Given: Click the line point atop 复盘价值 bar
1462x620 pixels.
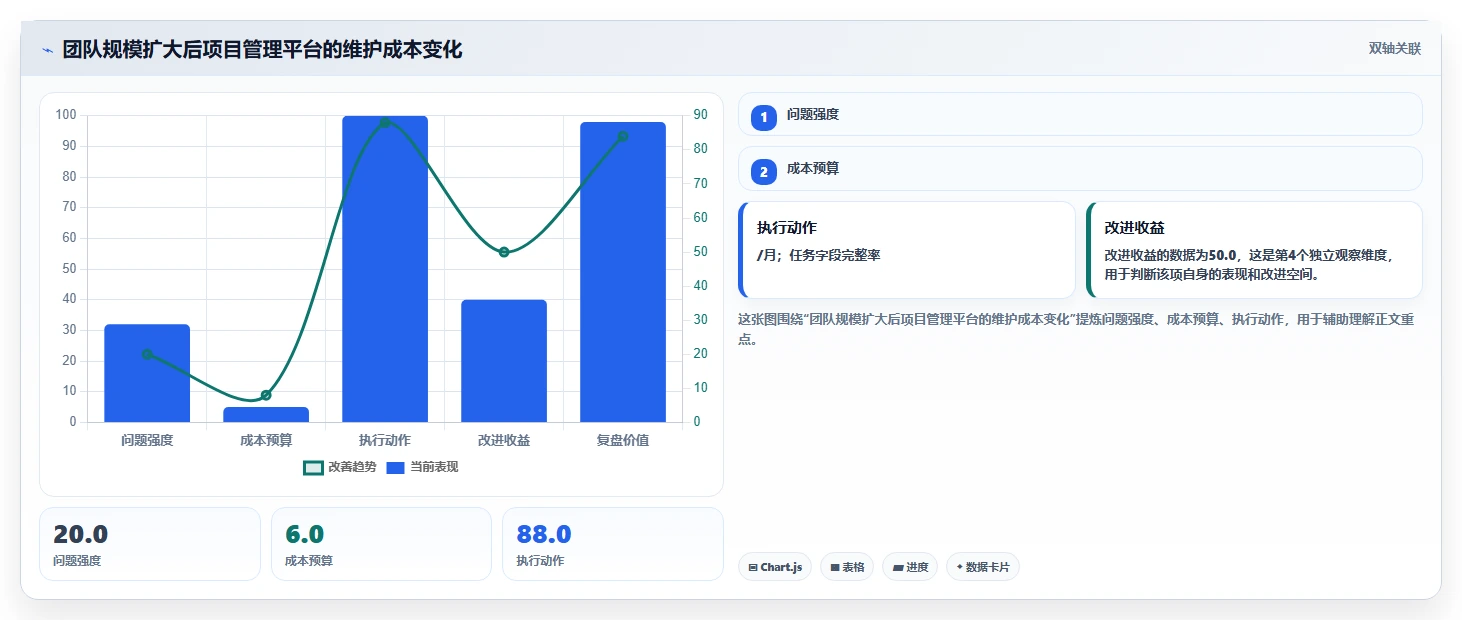Looking at the screenshot, I should 623,136.
